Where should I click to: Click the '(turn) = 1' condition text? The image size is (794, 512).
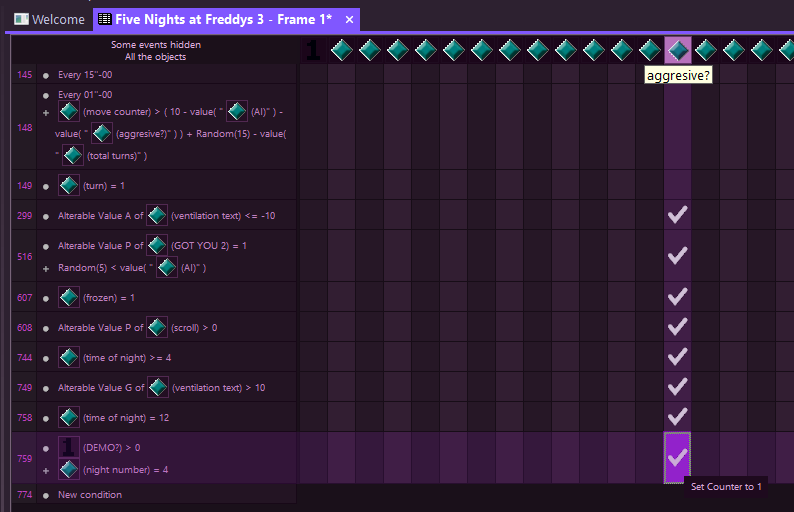[x=104, y=186]
